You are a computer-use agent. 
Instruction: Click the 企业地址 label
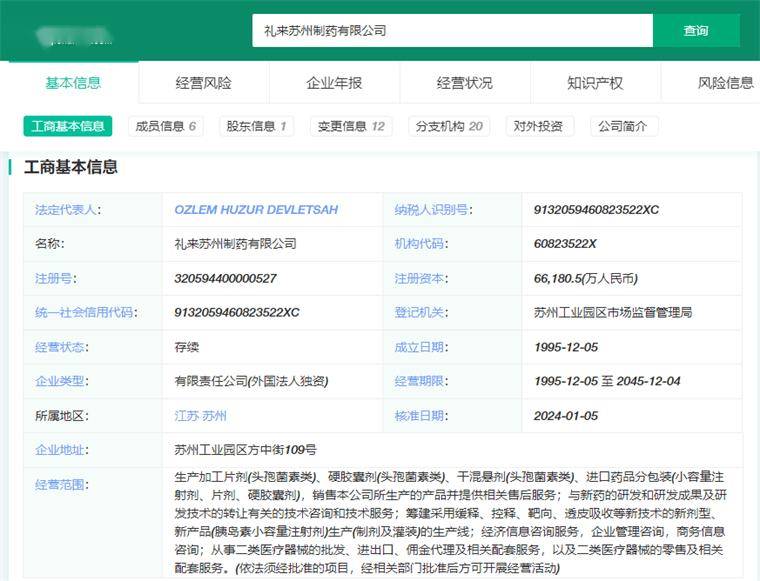click(62, 450)
